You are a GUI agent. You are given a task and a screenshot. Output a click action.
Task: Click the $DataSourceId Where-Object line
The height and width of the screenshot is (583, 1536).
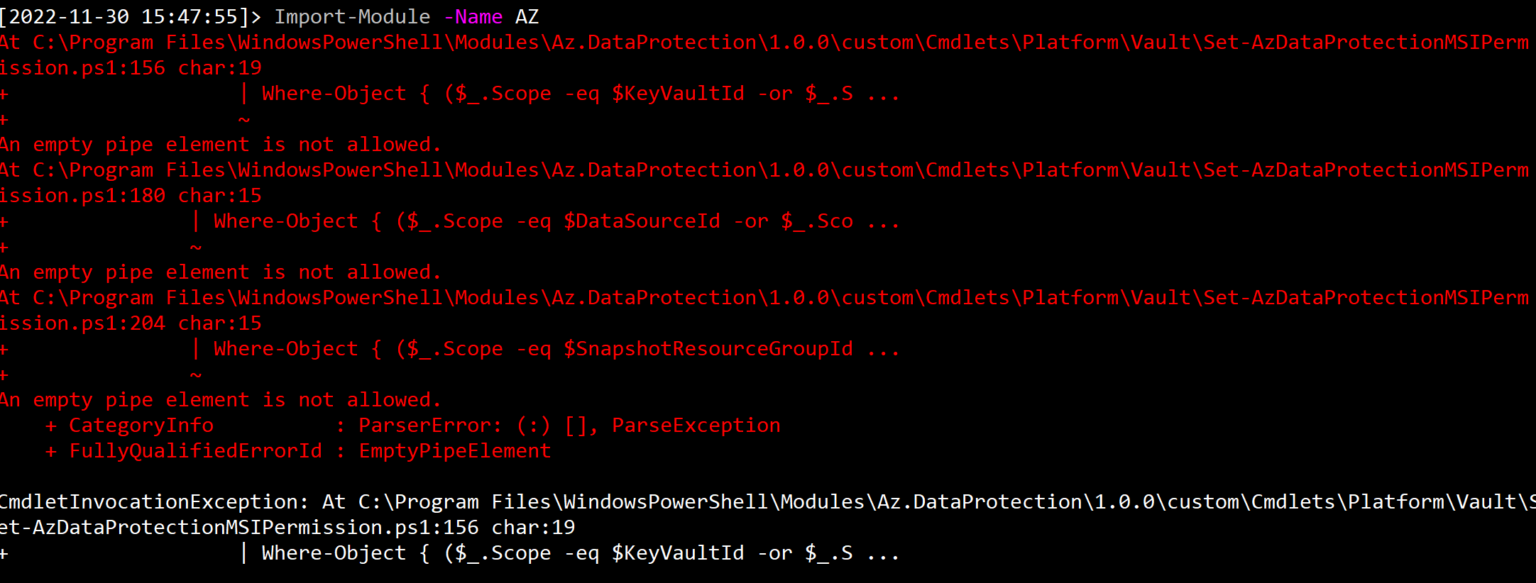point(556,221)
